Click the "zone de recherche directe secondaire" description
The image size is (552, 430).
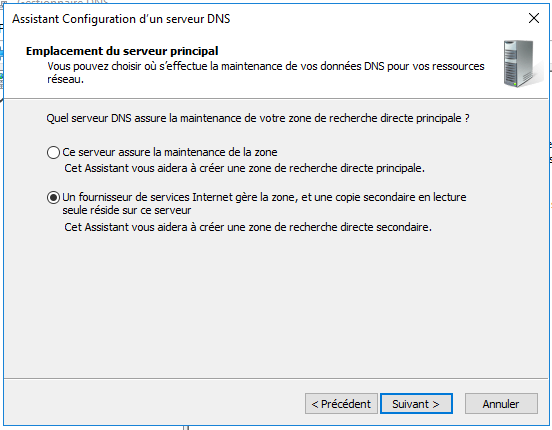248,227
